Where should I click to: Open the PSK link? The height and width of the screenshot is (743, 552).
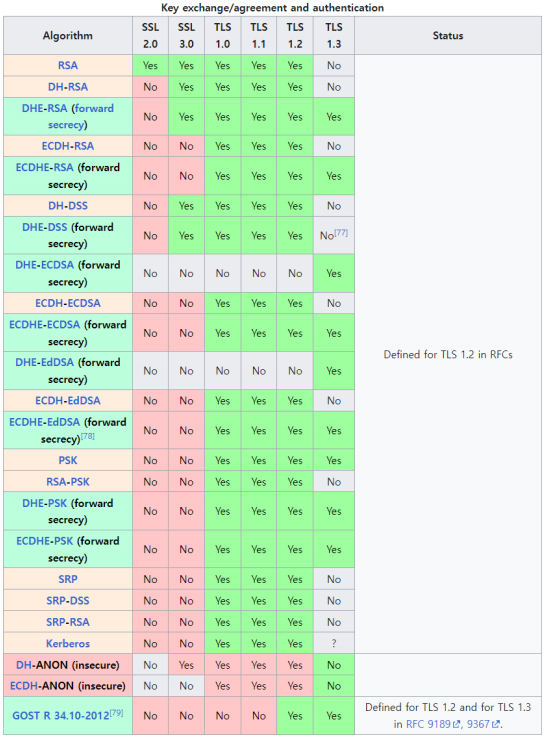coord(68,460)
